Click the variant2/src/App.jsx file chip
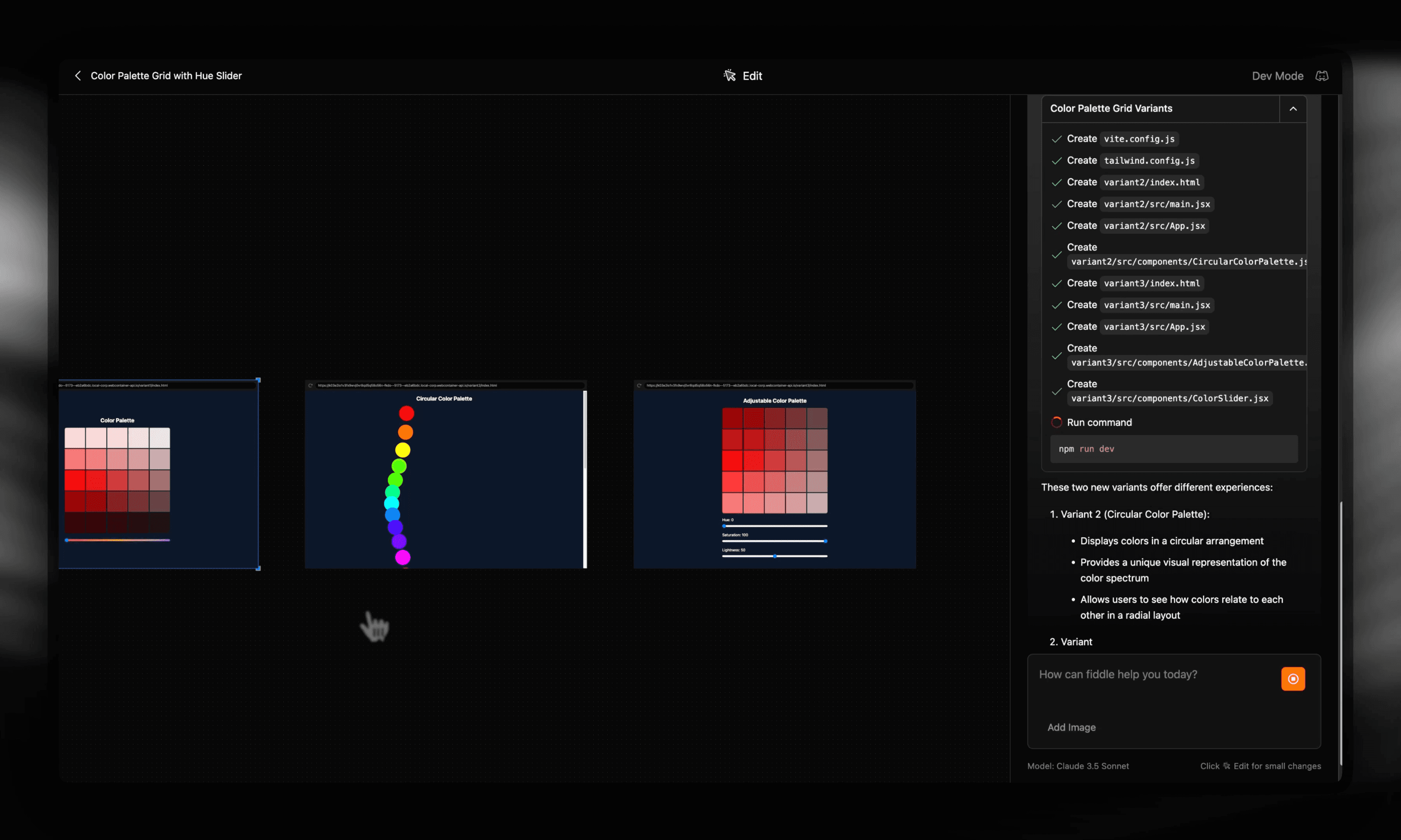1401x840 pixels. [1154, 226]
